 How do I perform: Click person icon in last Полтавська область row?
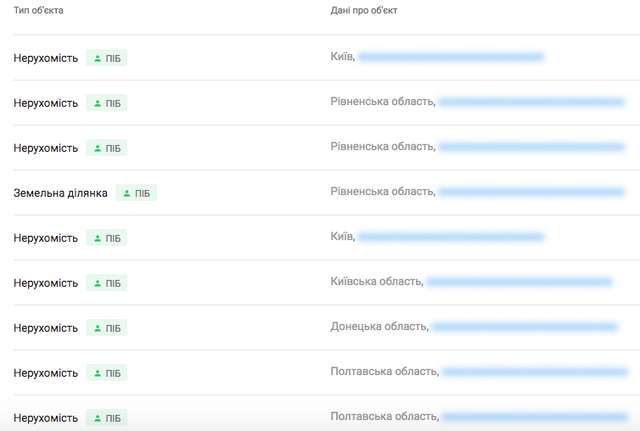pyautogui.click(x=97, y=418)
